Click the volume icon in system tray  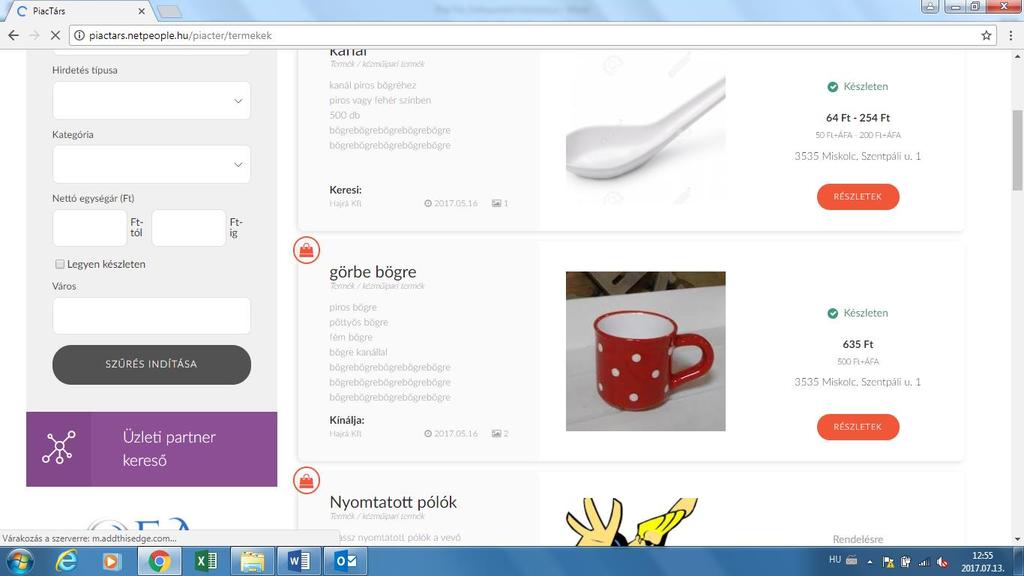942,562
